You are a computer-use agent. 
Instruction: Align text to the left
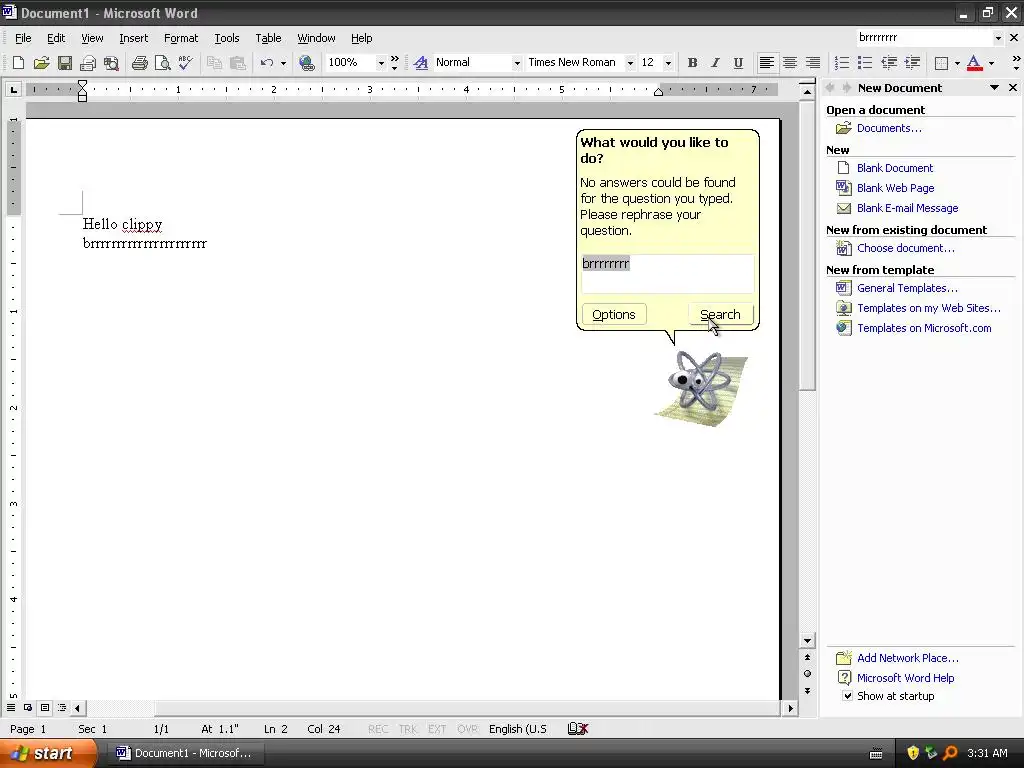tap(767, 63)
